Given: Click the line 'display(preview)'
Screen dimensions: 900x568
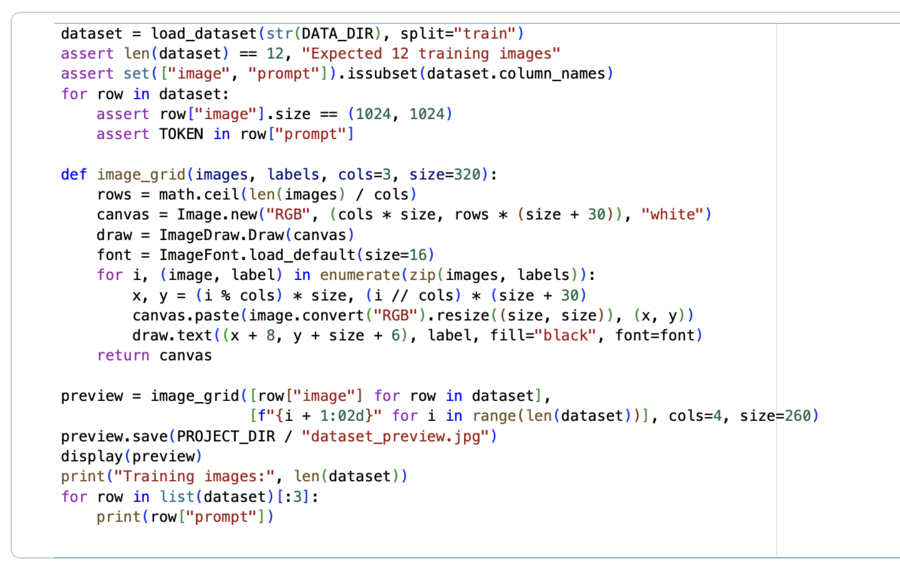Looking at the screenshot, I should [131, 457].
